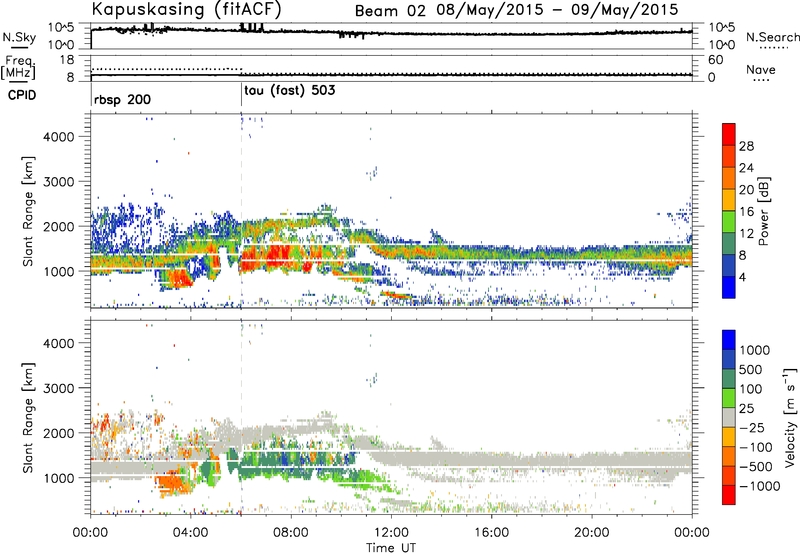The image size is (800, 554).
Task: Click the Time UT axis title
Action: click(x=391, y=548)
